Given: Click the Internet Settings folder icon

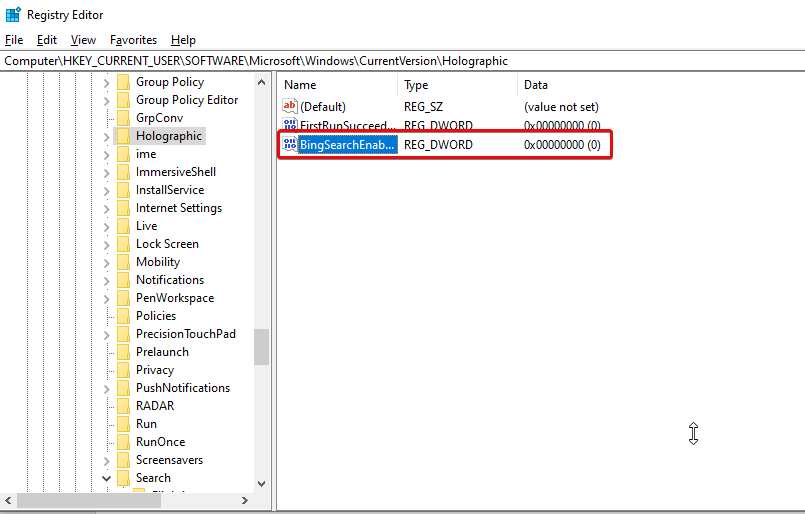Looking at the screenshot, I should click(123, 208).
